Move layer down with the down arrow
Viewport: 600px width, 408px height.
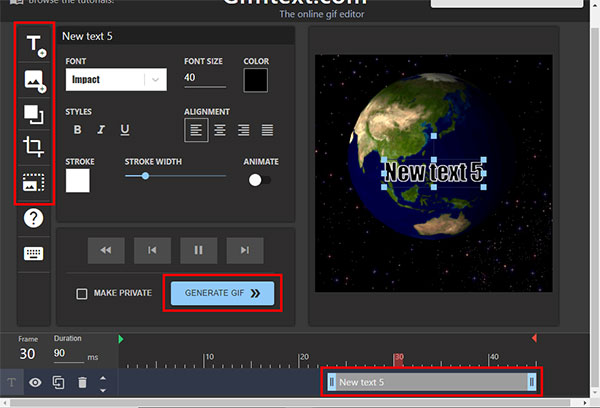point(102,388)
